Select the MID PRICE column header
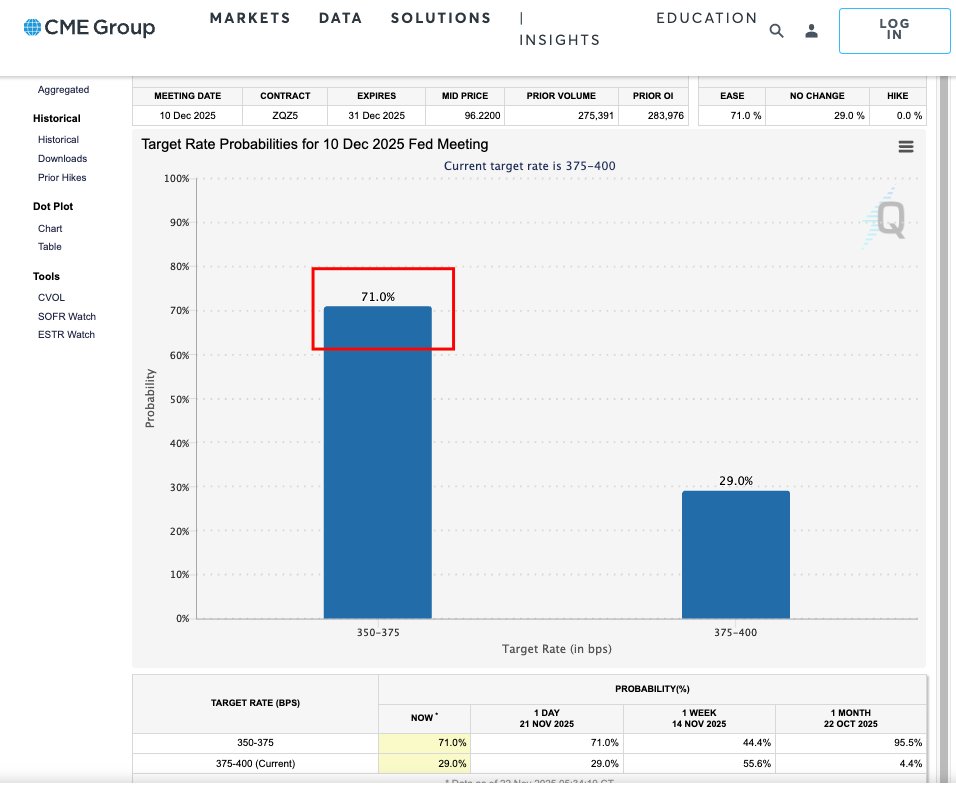 pos(465,96)
